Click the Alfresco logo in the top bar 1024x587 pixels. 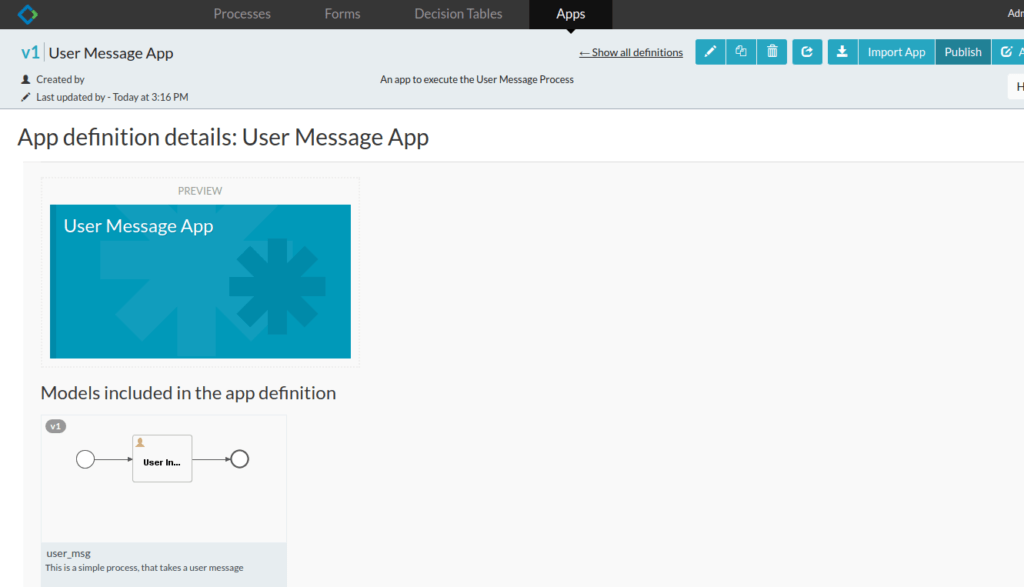coord(27,14)
